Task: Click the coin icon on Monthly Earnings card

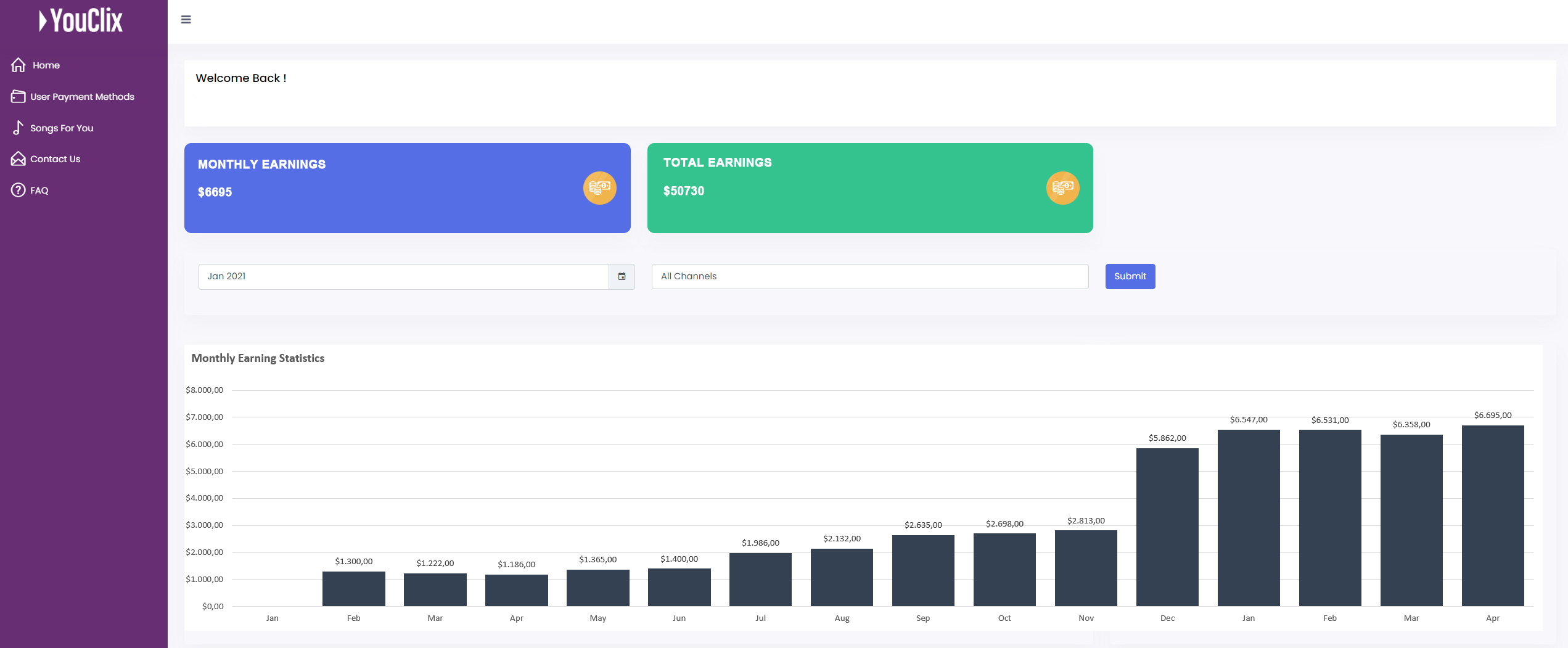Action: pyautogui.click(x=599, y=188)
